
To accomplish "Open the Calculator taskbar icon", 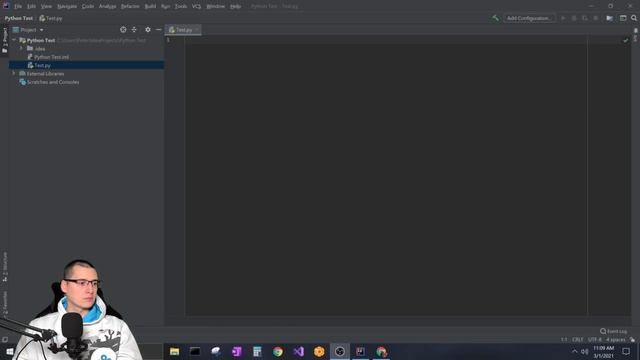I will pyautogui.click(x=257, y=351).
